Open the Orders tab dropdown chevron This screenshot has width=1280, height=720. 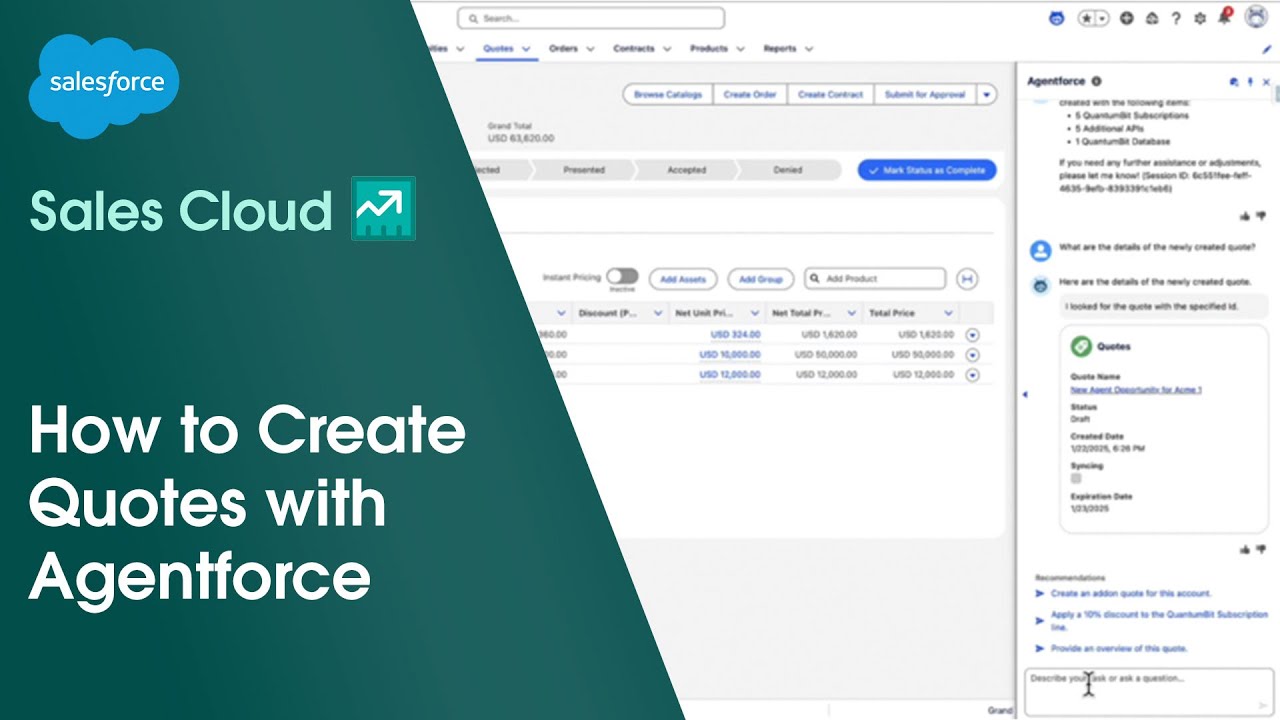(590, 48)
